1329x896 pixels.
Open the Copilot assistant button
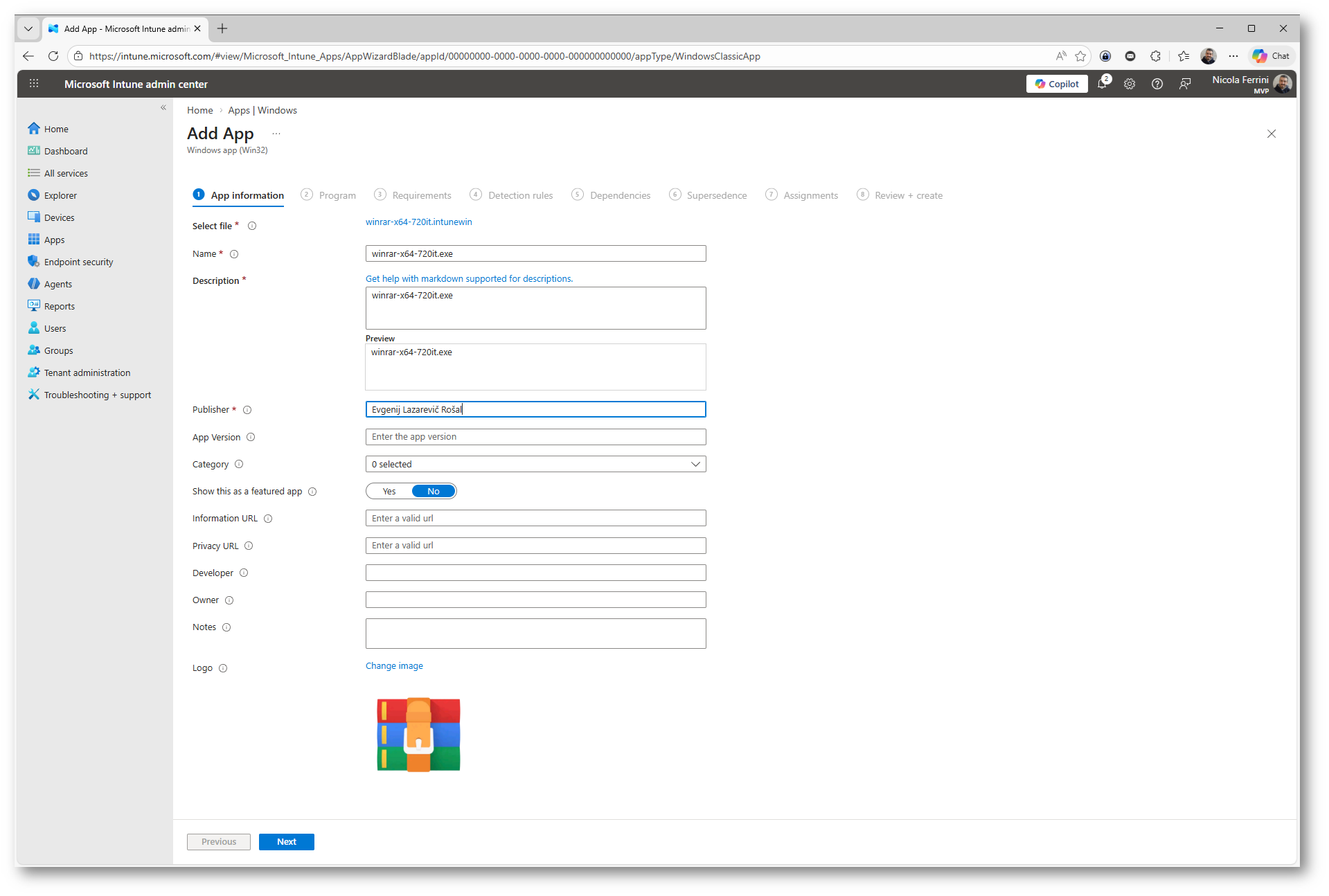1056,84
